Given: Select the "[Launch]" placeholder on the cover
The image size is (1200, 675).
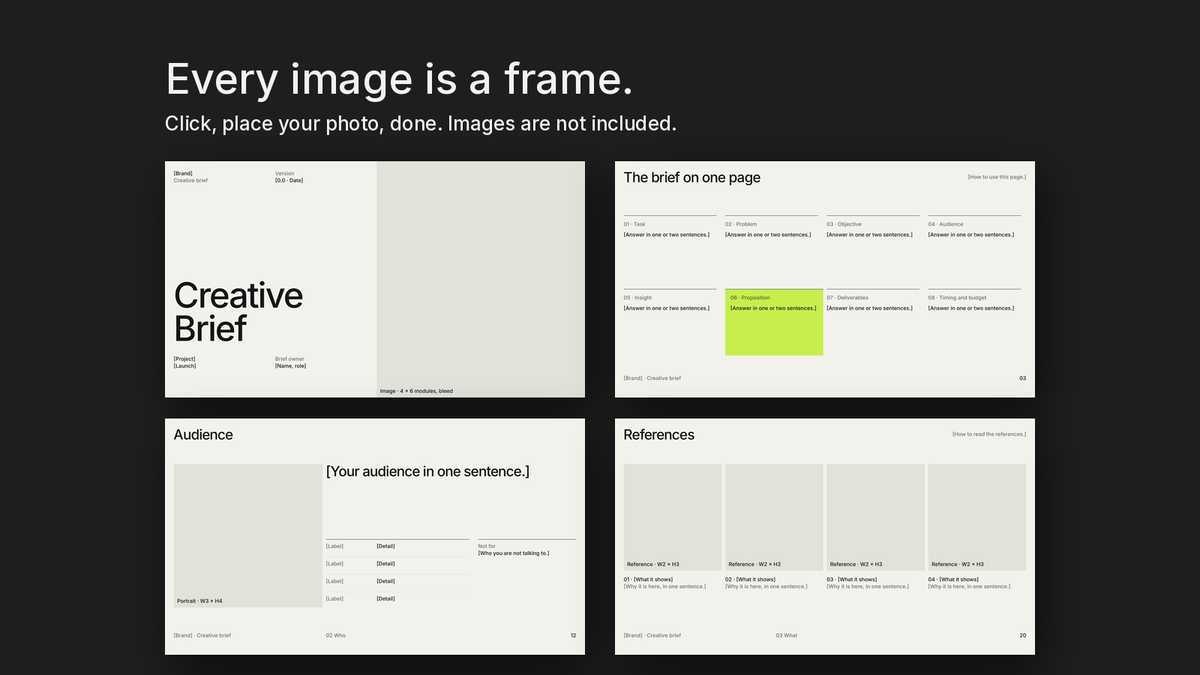Looking at the screenshot, I should [184, 366].
